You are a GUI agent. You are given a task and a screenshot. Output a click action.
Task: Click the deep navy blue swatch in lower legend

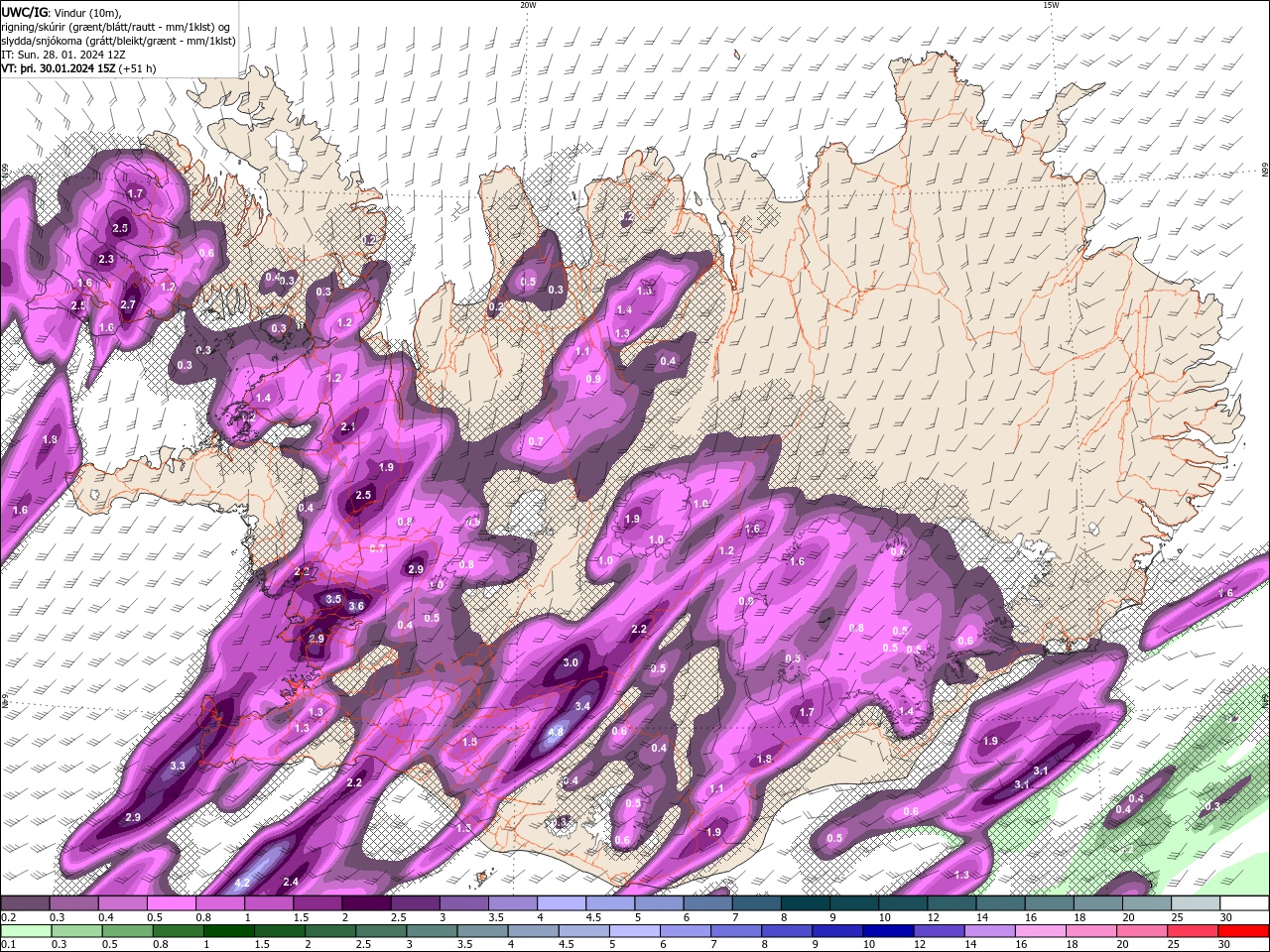click(x=888, y=931)
